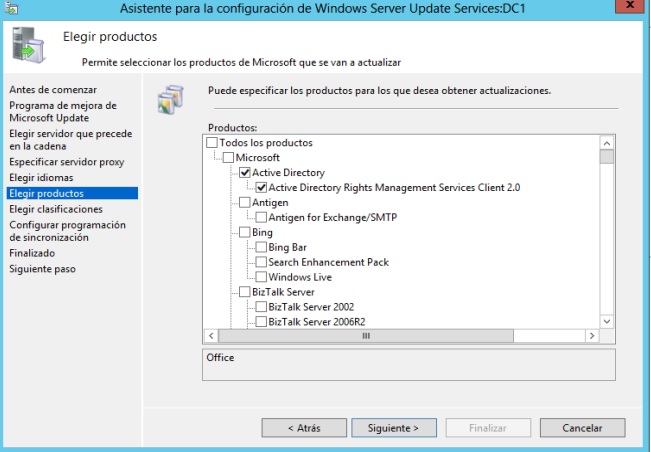Click the Cancelar button
This screenshot has width=651, height=452.
[582, 428]
